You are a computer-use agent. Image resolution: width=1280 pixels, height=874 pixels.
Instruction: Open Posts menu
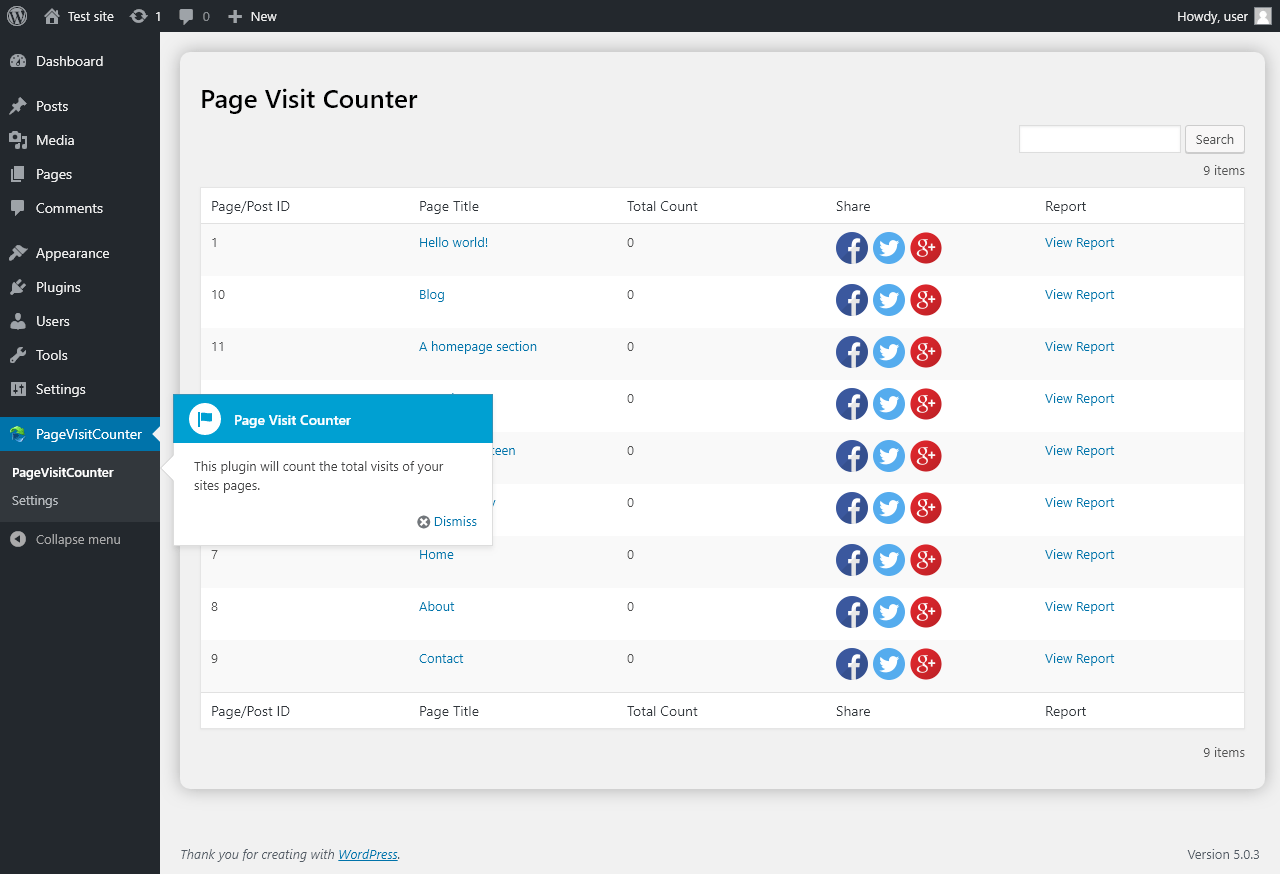80,106
